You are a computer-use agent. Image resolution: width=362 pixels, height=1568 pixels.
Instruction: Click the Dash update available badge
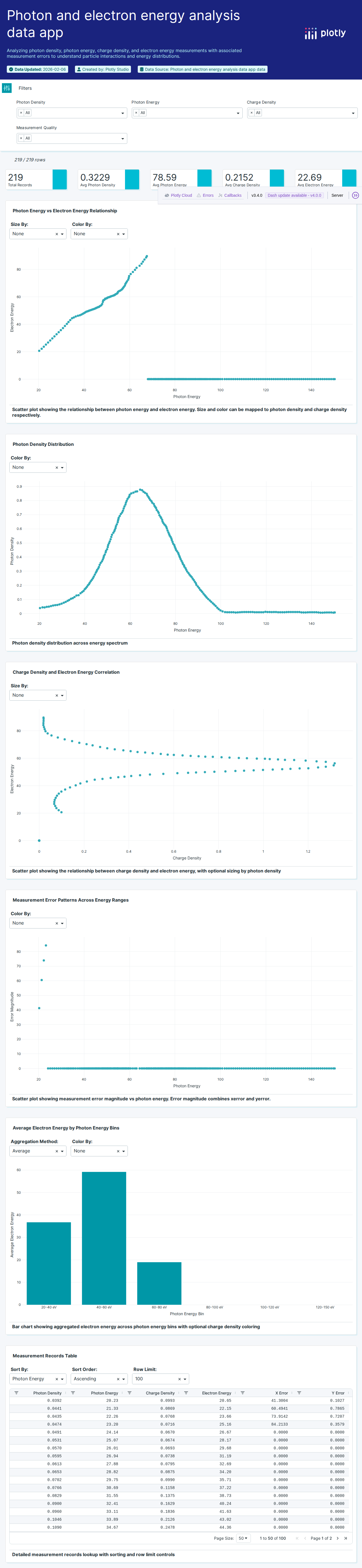[294, 195]
